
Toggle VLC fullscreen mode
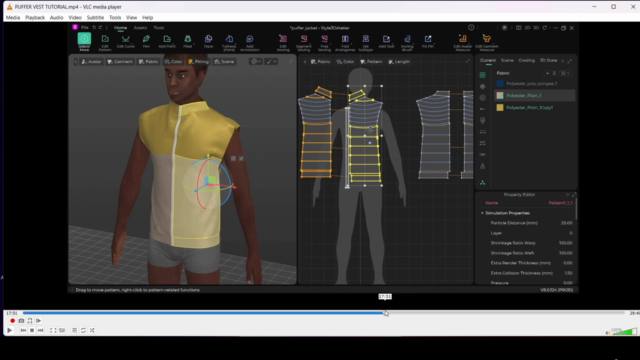(53, 330)
